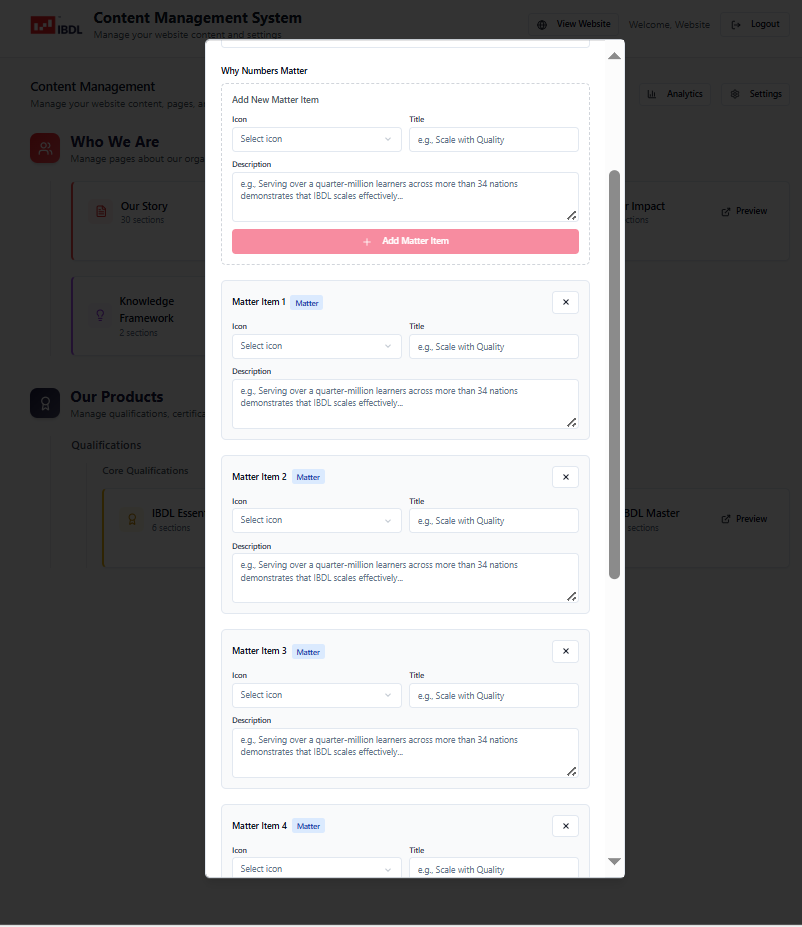Screen dimensions: 802x927
Task: Click the dialog's vertical scrollbar thumb
Action: pyautogui.click(x=614, y=374)
